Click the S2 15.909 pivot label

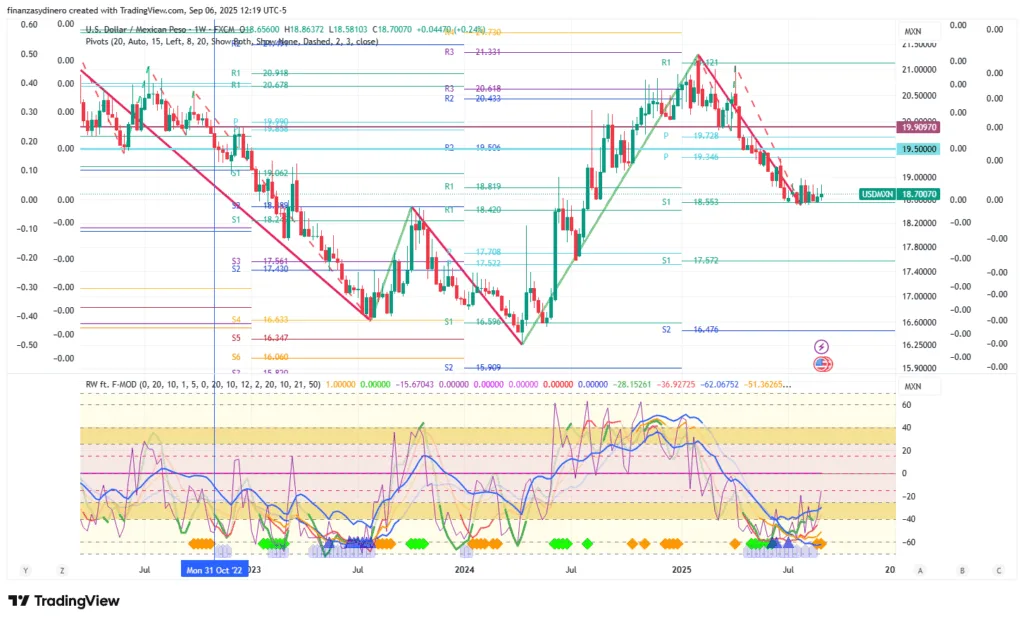pyautogui.click(x=473, y=367)
